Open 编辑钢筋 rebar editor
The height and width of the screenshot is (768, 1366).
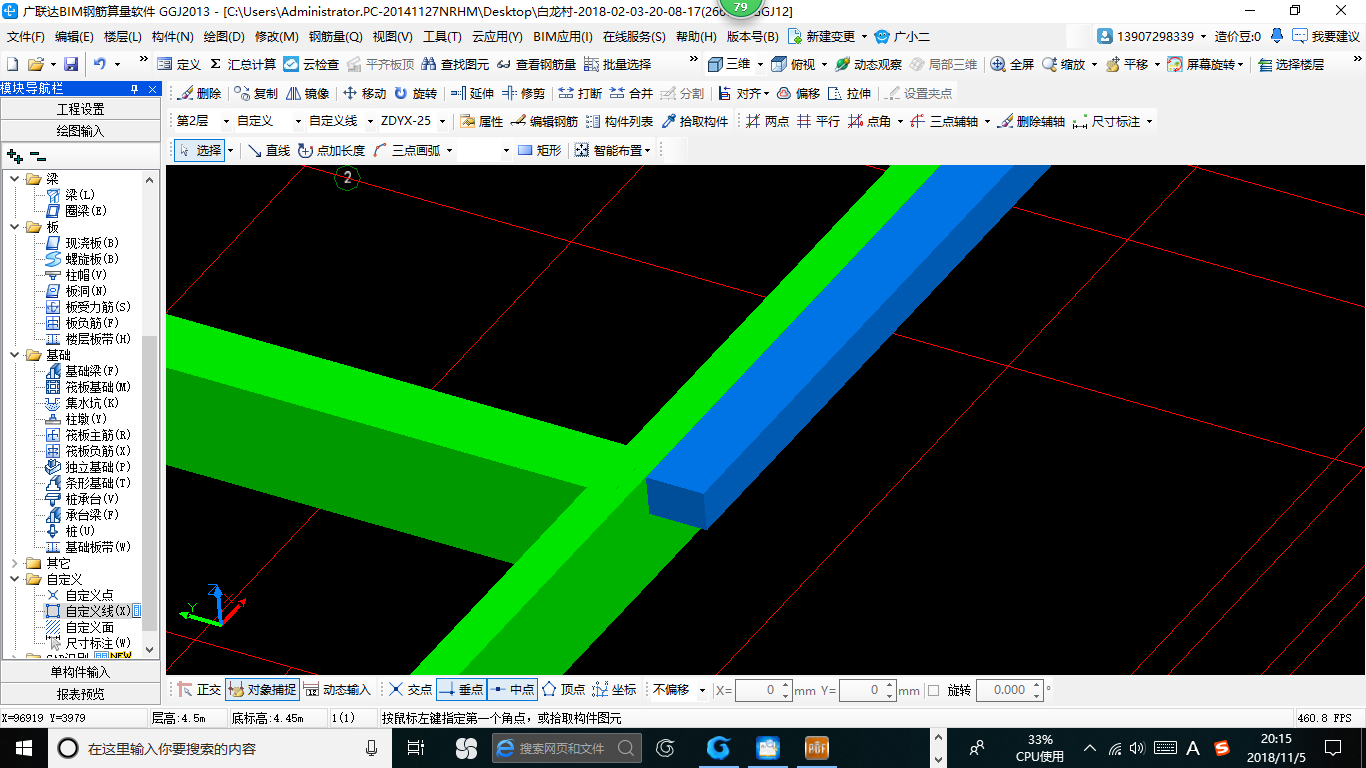click(544, 121)
